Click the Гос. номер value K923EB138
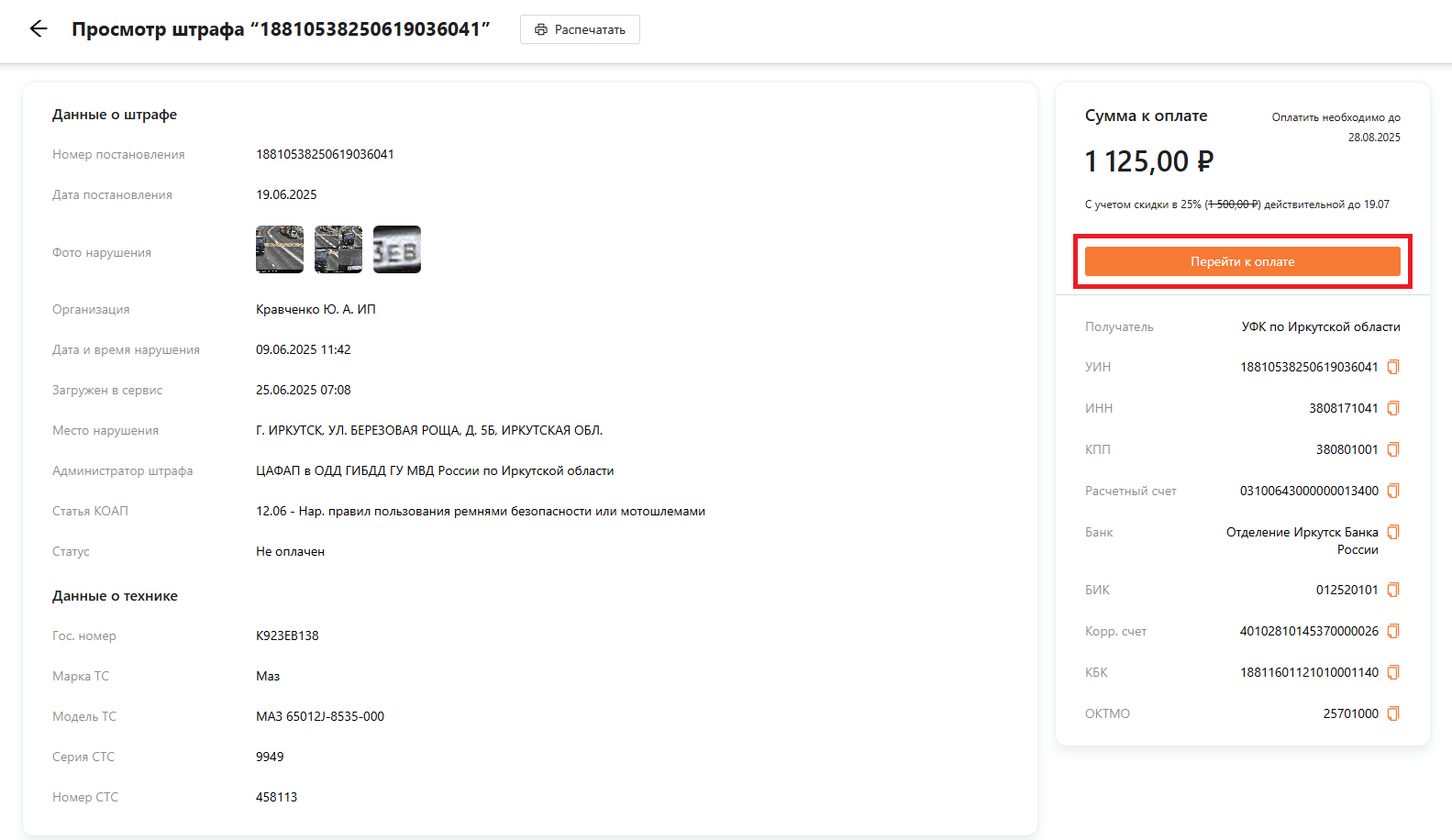 pyautogui.click(x=287, y=636)
